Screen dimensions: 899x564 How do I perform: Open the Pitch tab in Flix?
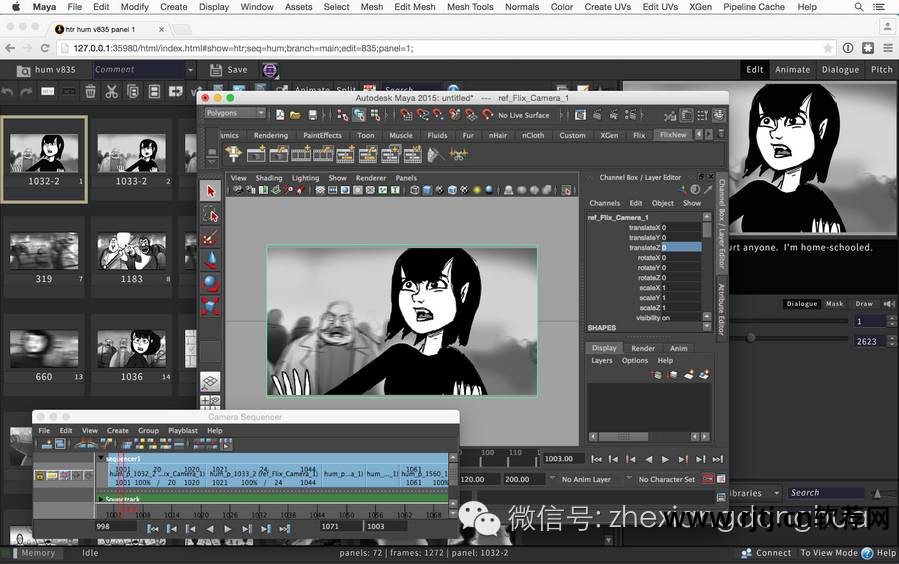click(x=881, y=70)
